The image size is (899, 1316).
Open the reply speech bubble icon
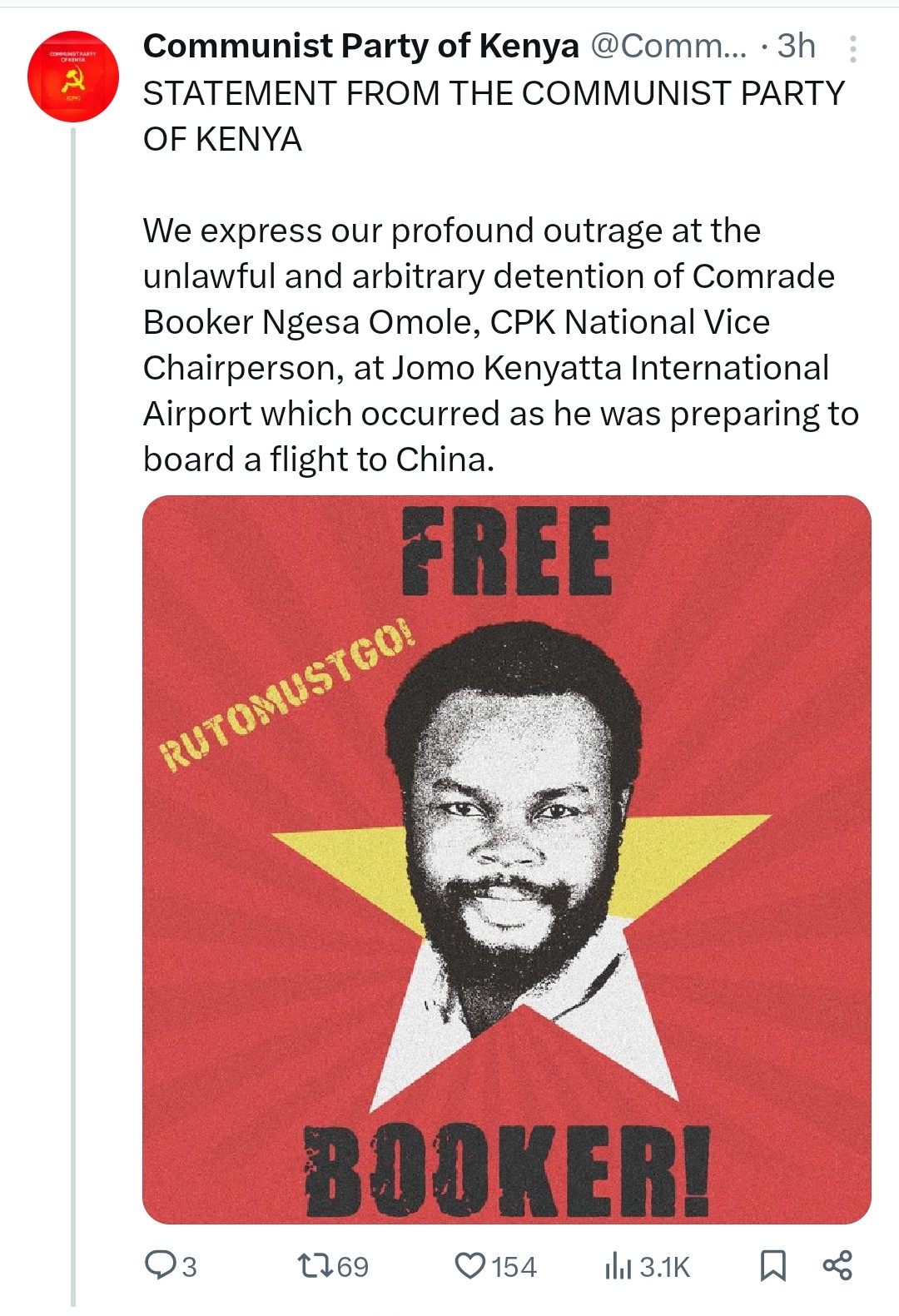point(158,1265)
